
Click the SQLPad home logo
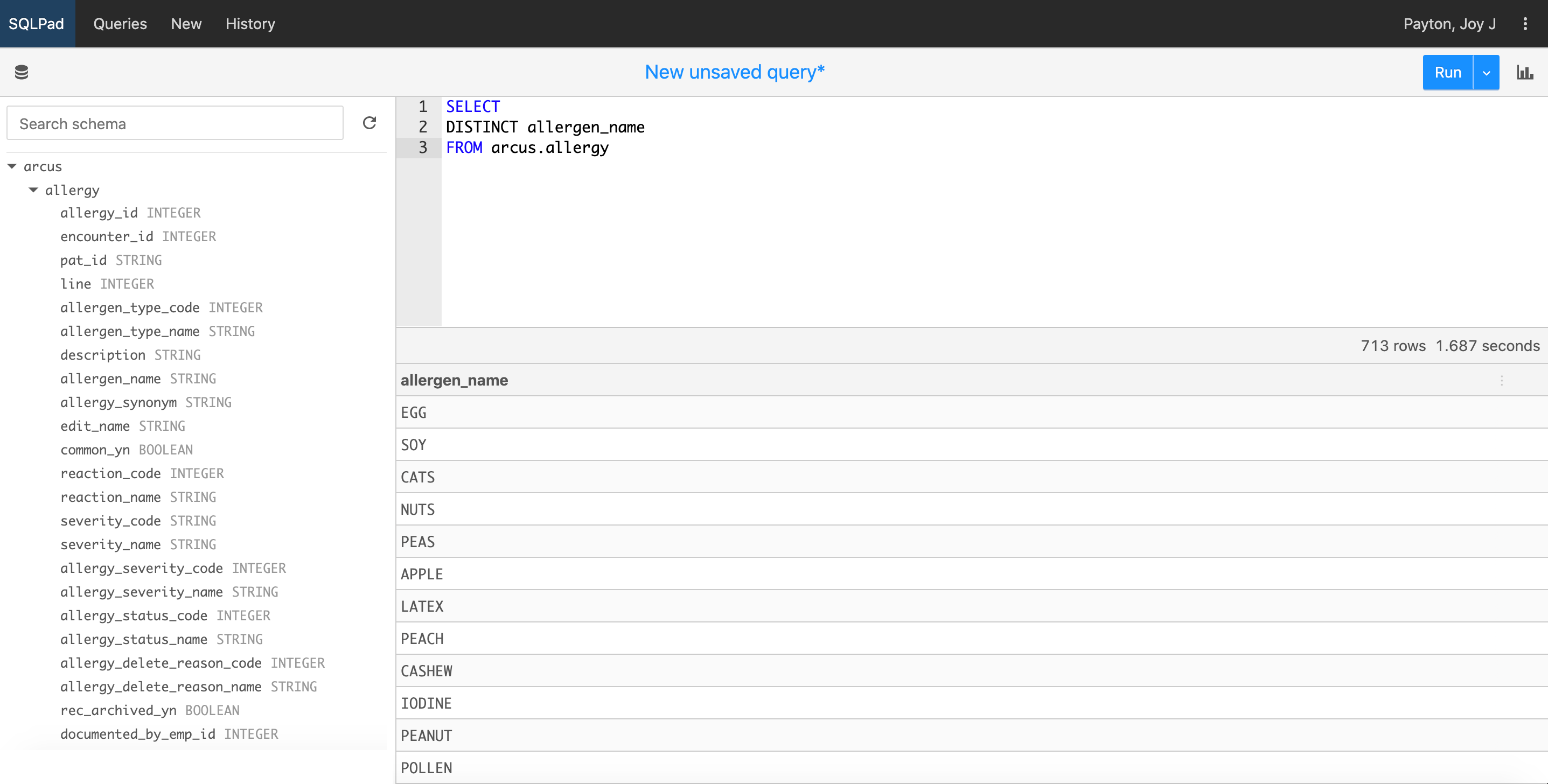(x=37, y=24)
